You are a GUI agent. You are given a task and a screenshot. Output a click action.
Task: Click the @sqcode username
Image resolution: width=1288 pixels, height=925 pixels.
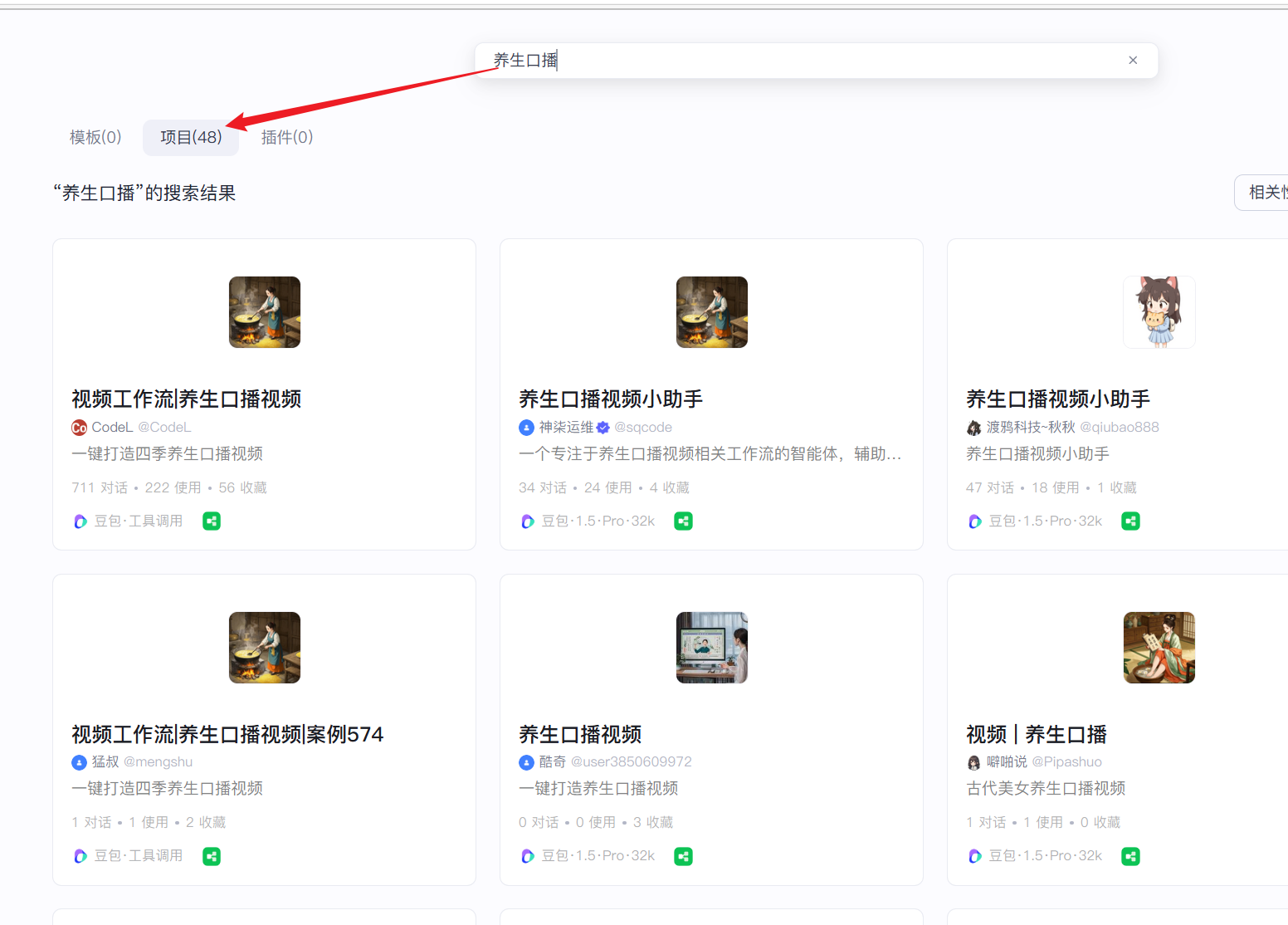pyautogui.click(x=643, y=428)
